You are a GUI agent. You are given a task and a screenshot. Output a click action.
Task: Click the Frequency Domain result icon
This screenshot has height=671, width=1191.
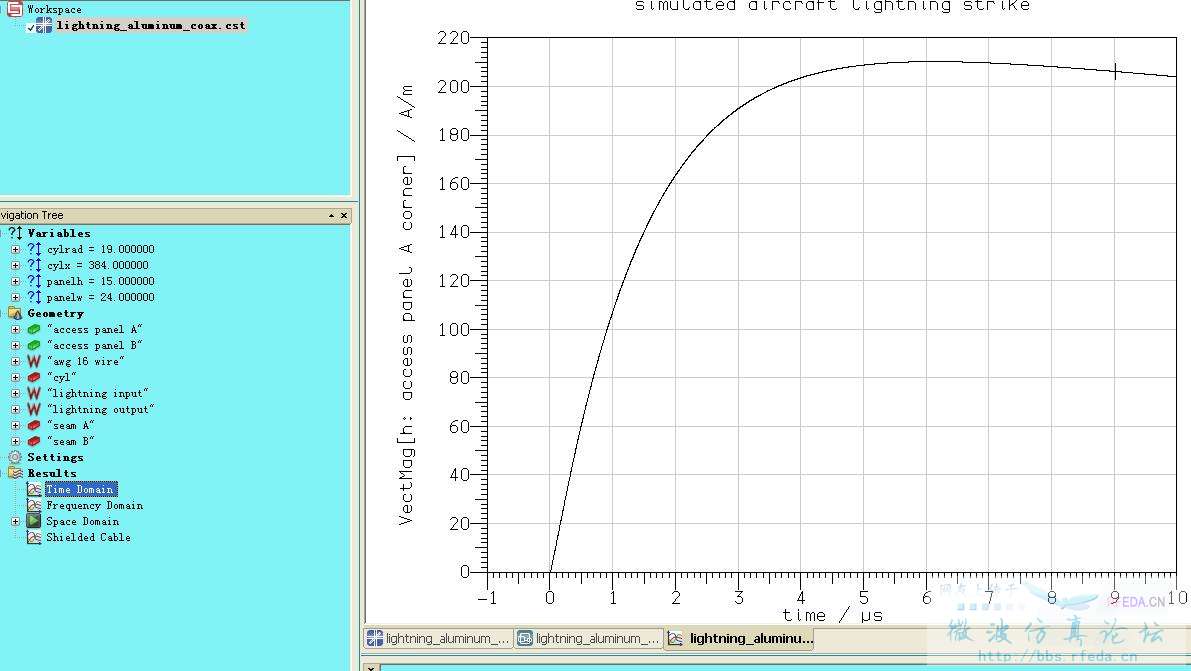coord(34,505)
